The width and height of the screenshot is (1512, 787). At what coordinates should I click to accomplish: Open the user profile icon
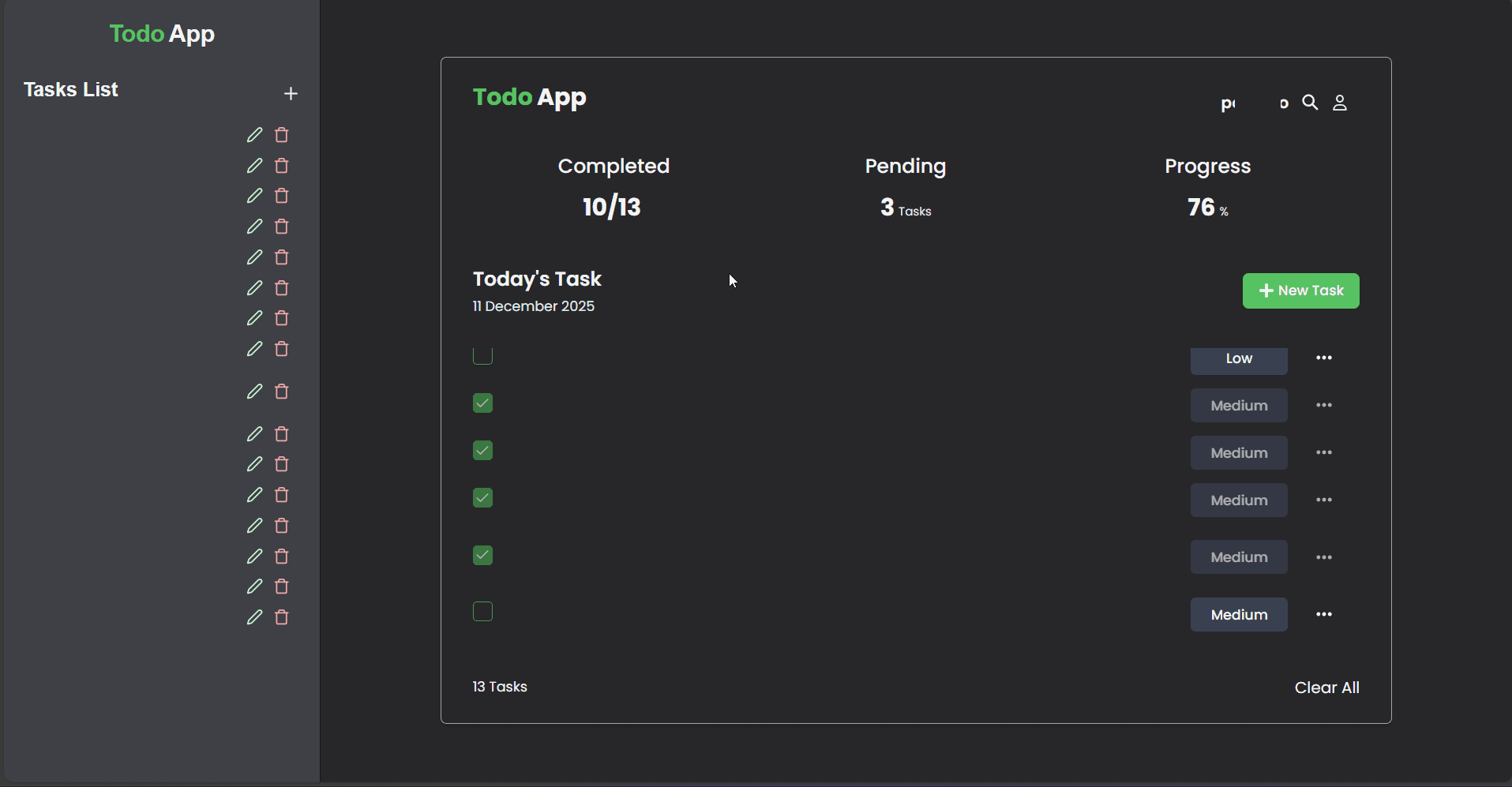(1340, 103)
